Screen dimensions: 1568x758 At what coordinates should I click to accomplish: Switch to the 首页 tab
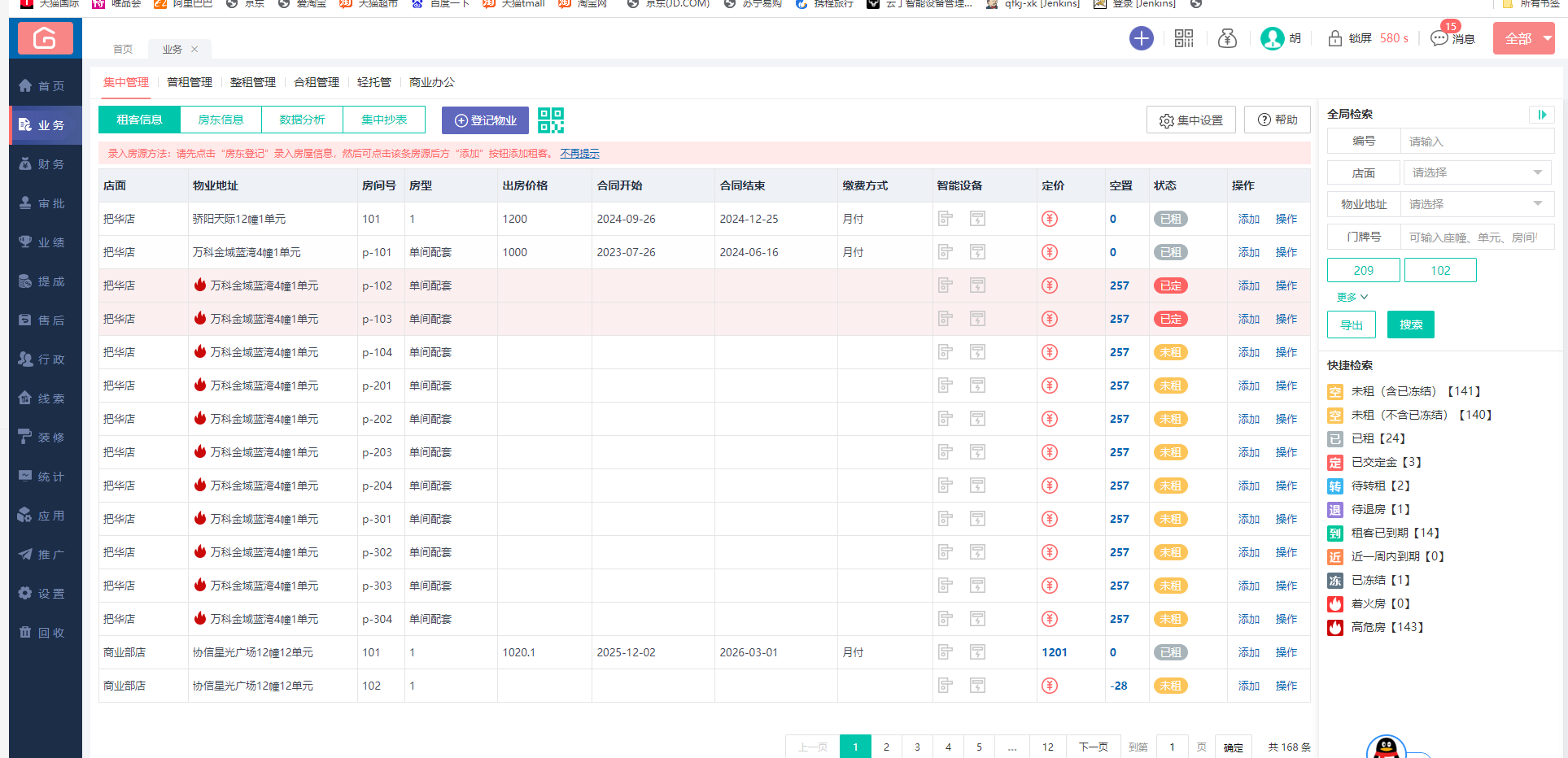click(x=123, y=49)
